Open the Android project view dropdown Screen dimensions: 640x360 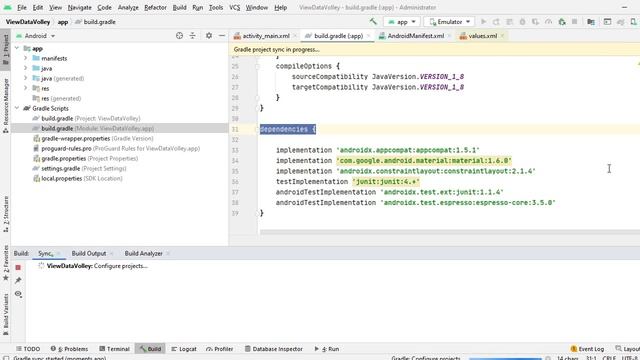36,36
